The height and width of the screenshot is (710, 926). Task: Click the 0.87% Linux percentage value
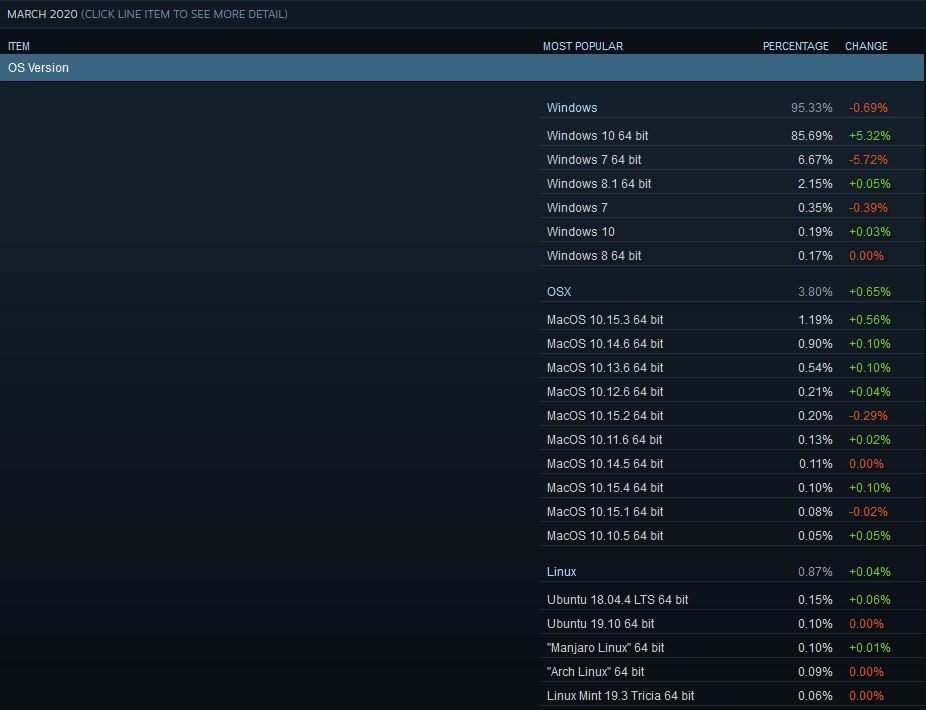tap(815, 572)
